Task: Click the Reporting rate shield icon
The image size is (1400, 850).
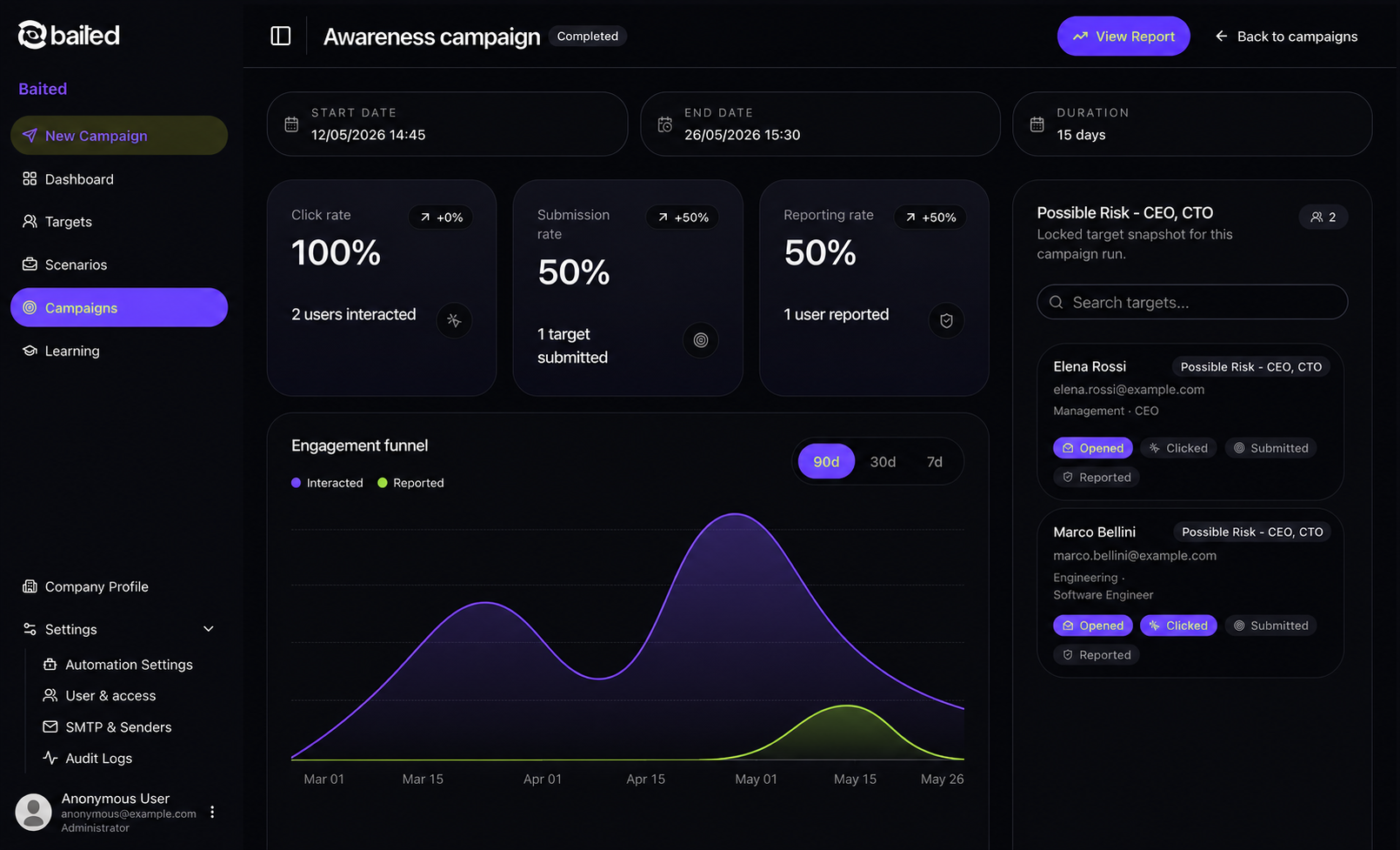Action: (946, 320)
